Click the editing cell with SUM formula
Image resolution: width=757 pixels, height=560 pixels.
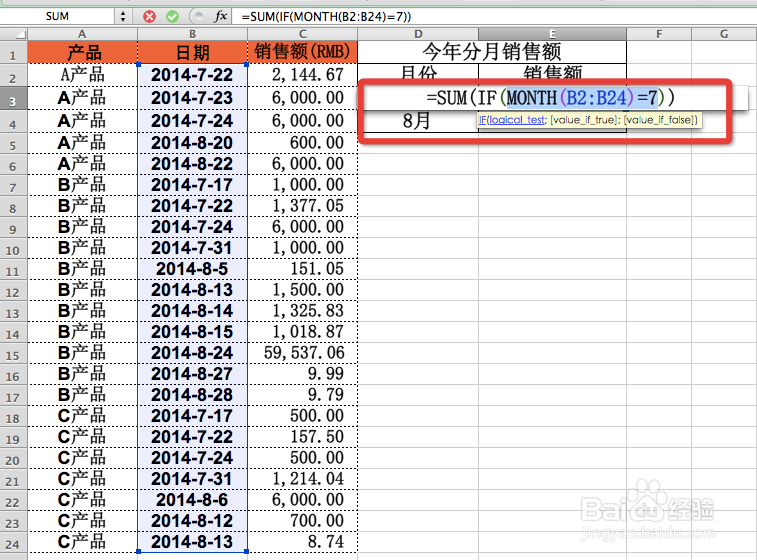tap(555, 98)
